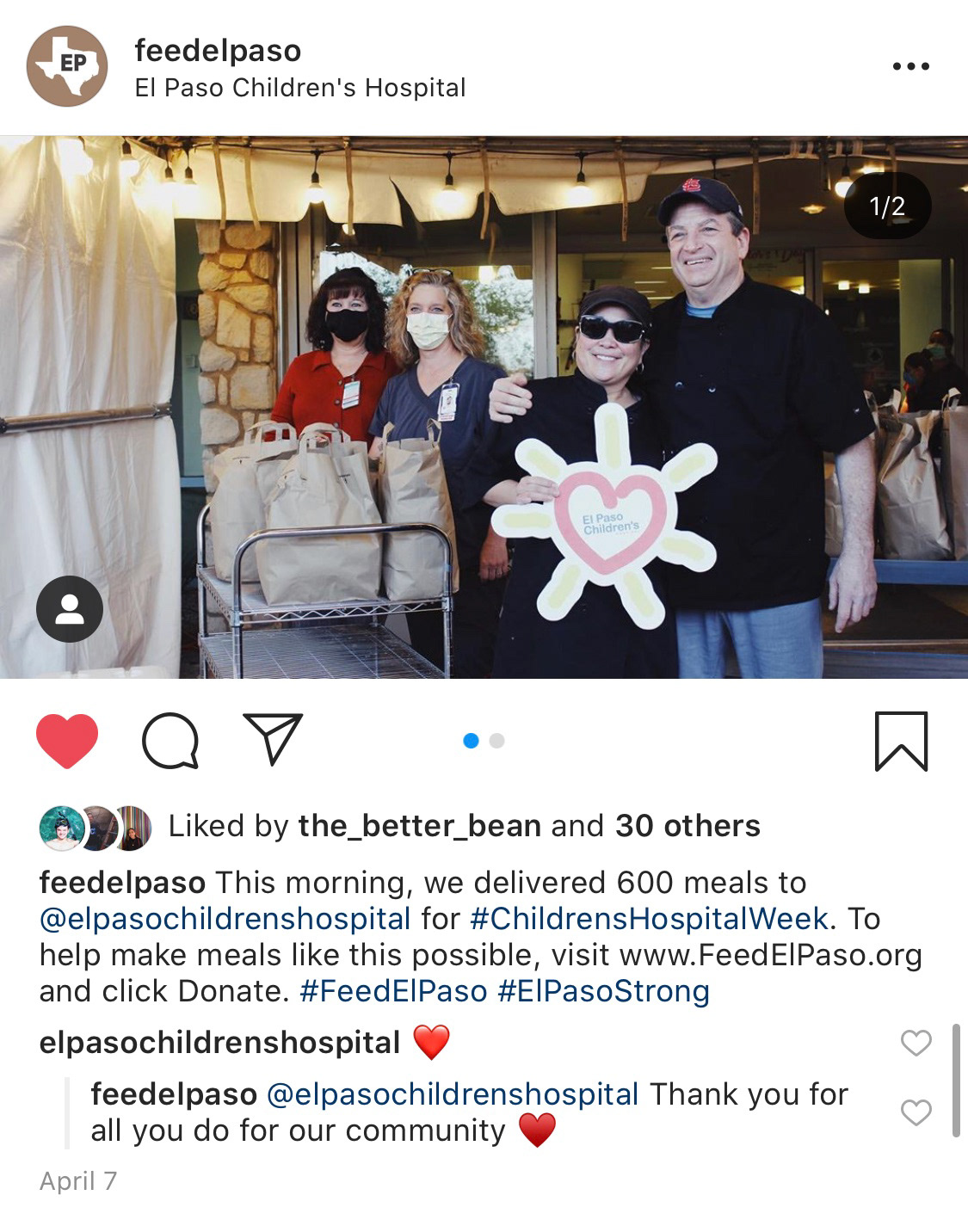The image size is (968, 1232).
Task: Open #FeedElPaso hashtag
Action: [x=393, y=991]
